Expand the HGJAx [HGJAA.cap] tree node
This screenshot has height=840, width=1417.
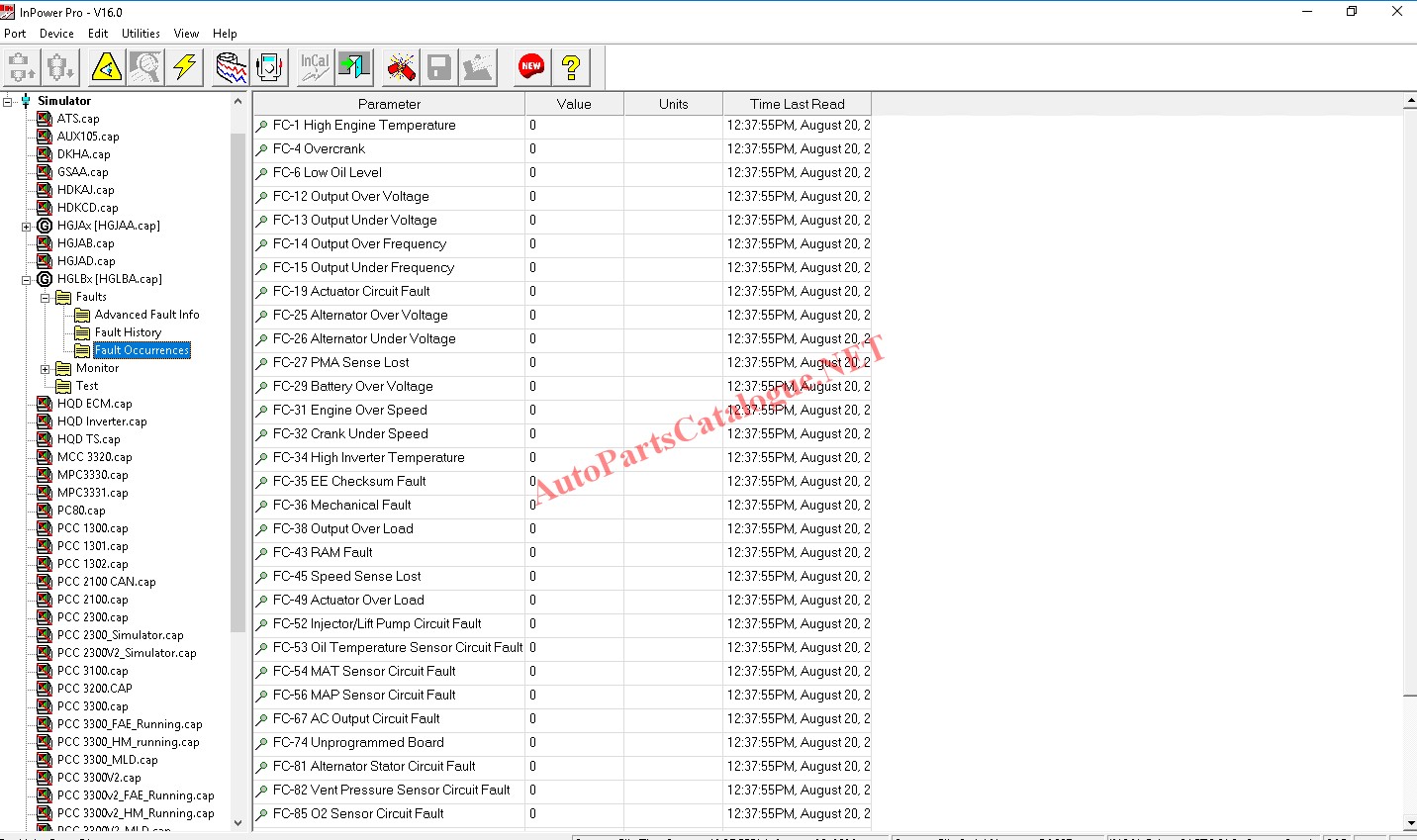26,226
